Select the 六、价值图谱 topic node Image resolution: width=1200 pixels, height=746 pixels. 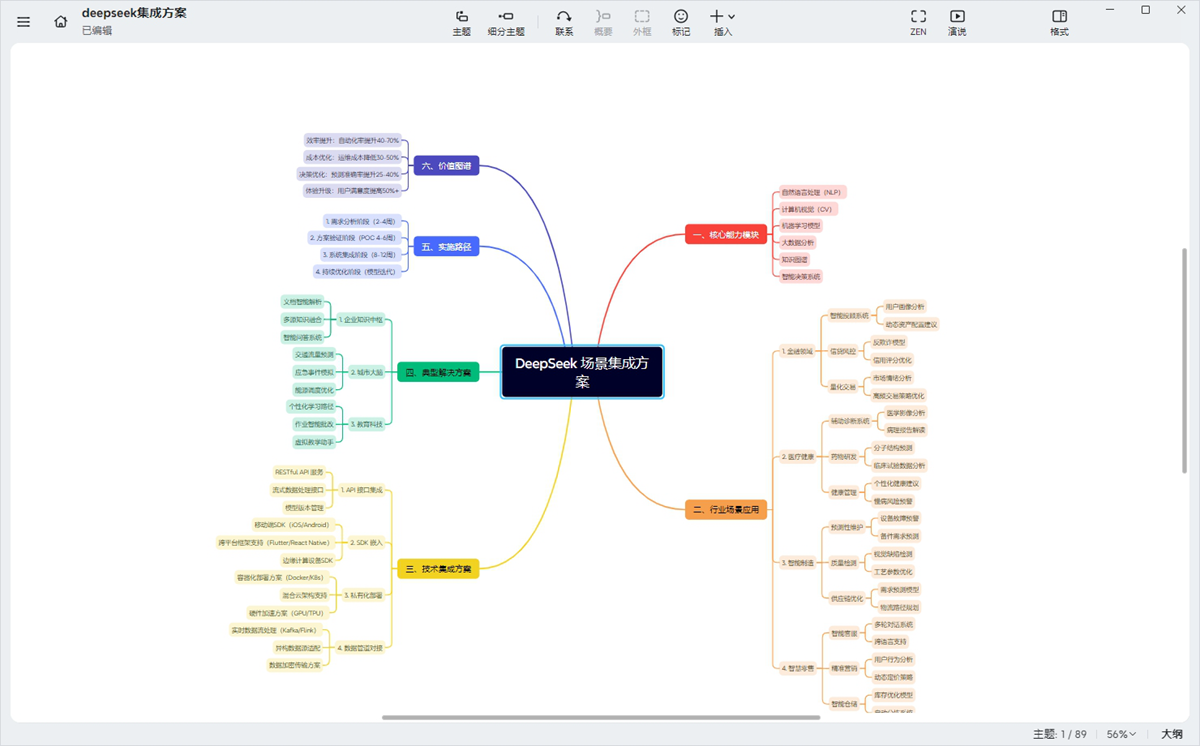[446, 165]
